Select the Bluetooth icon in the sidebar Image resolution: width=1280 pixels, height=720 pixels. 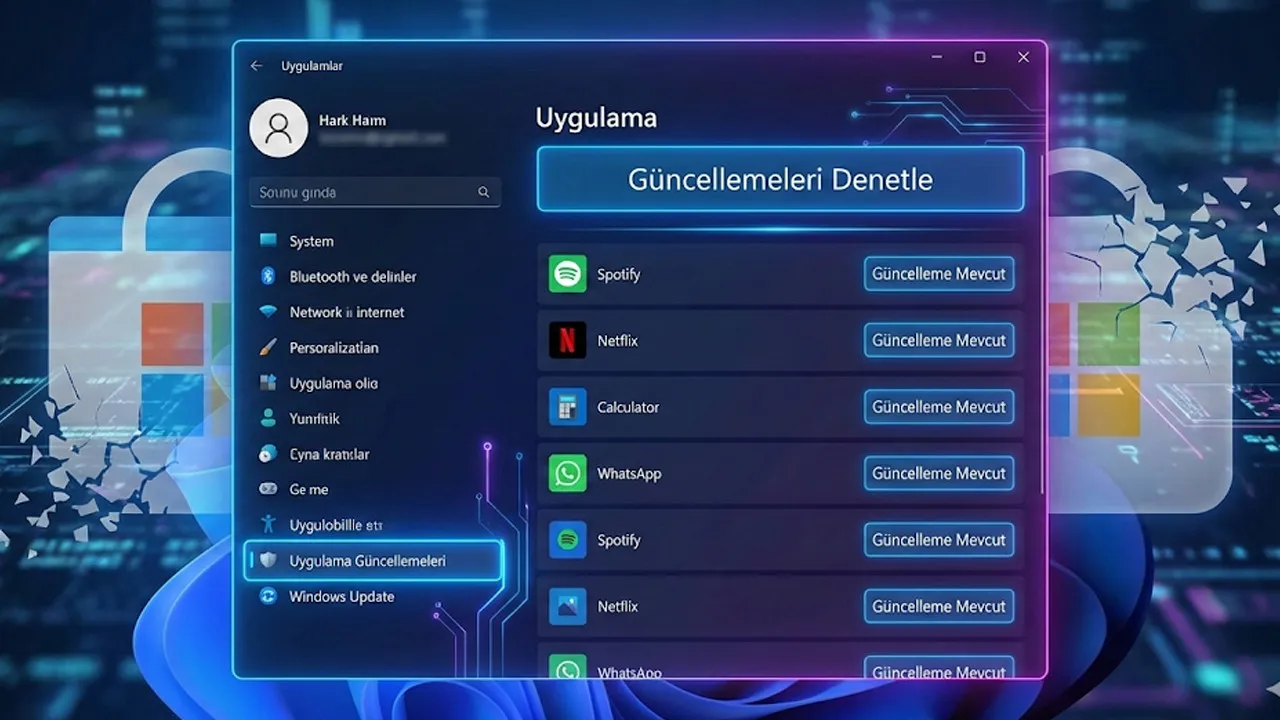[266, 276]
